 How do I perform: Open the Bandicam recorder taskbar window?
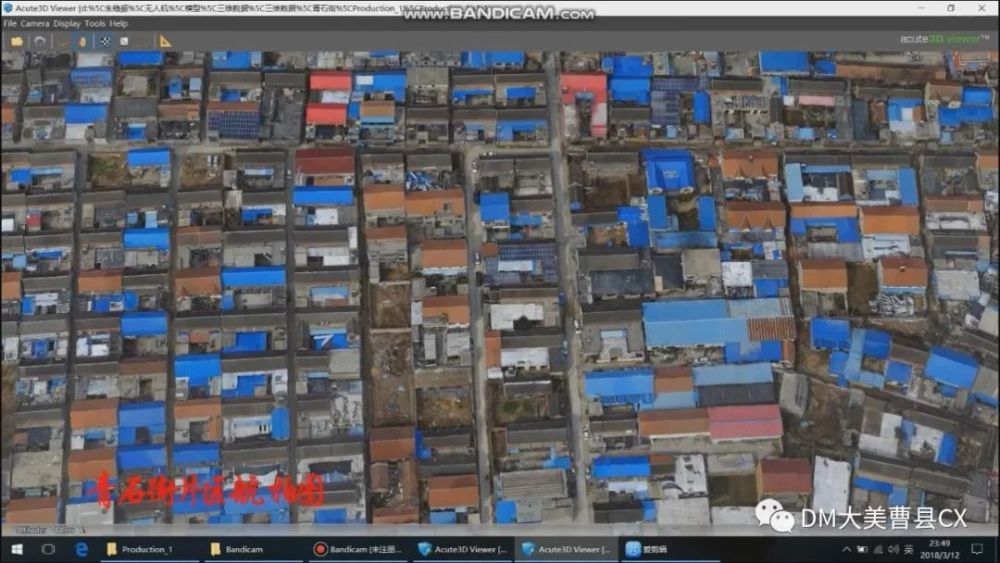(359, 549)
